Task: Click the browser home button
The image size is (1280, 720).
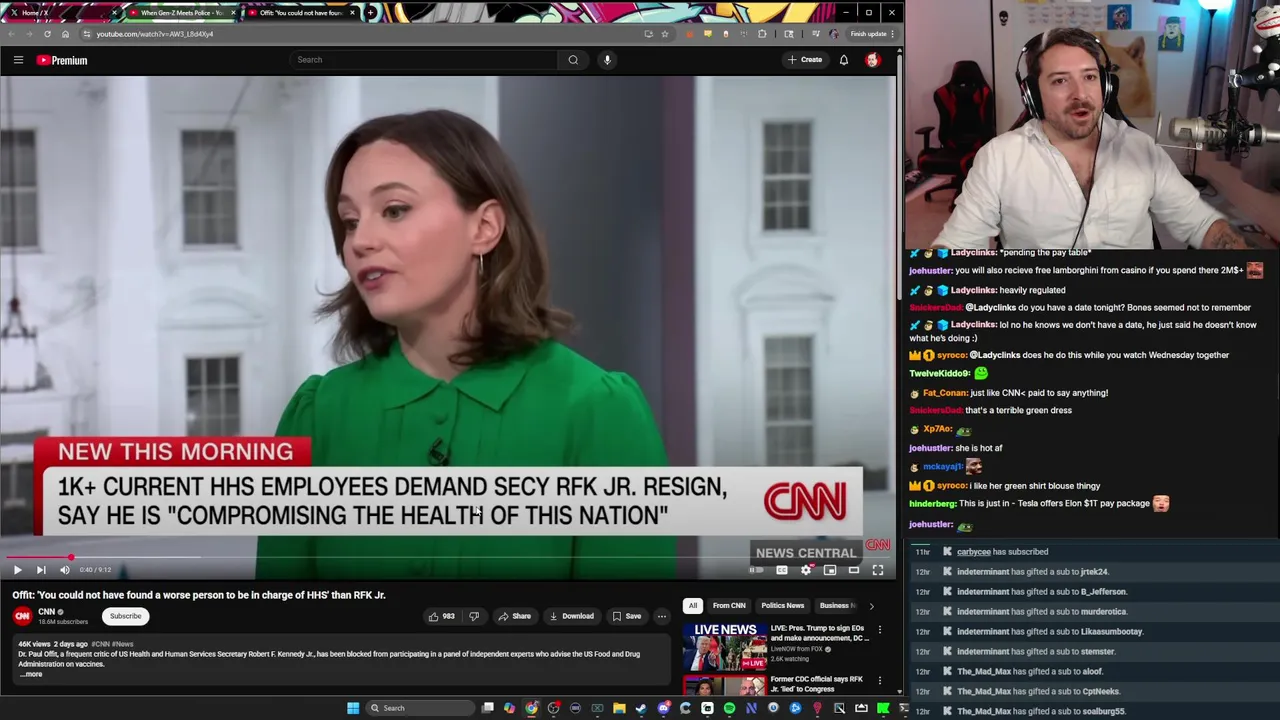Action: (65, 34)
